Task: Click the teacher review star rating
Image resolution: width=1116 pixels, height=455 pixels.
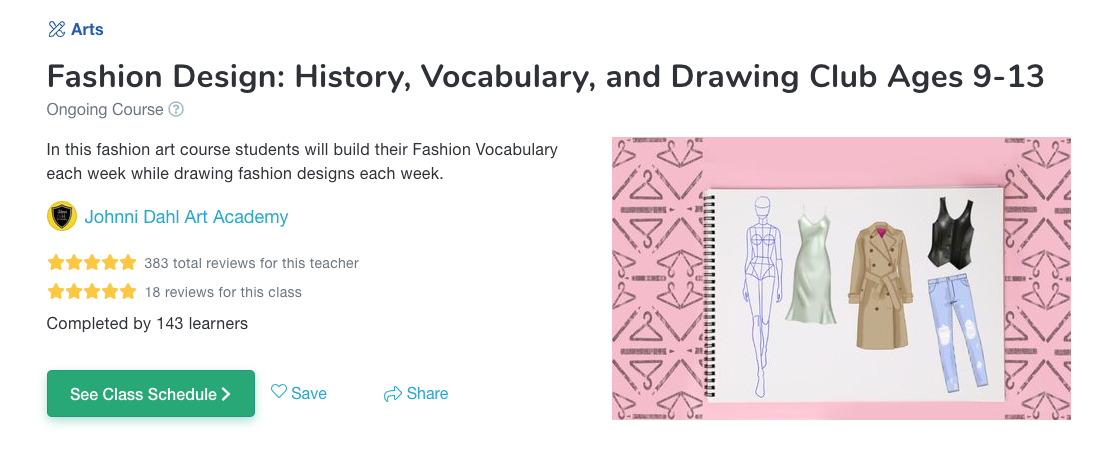Action: pyautogui.click(x=91, y=263)
